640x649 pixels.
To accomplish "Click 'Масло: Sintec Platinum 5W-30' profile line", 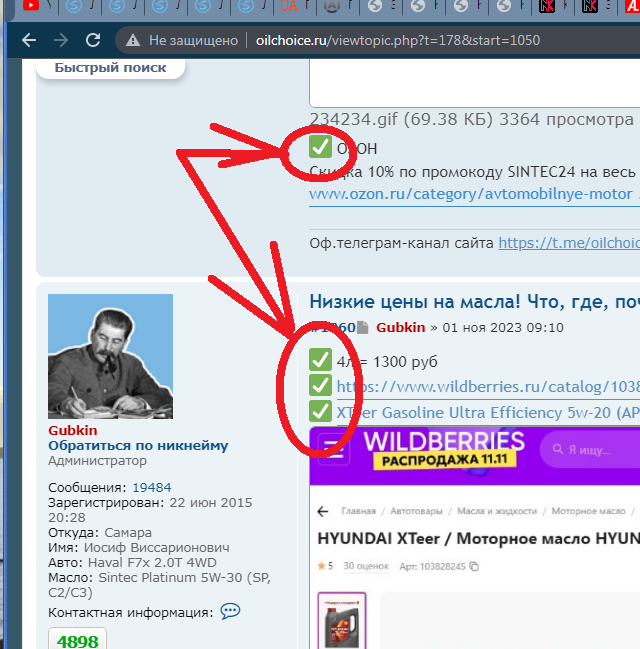I will (x=159, y=577).
